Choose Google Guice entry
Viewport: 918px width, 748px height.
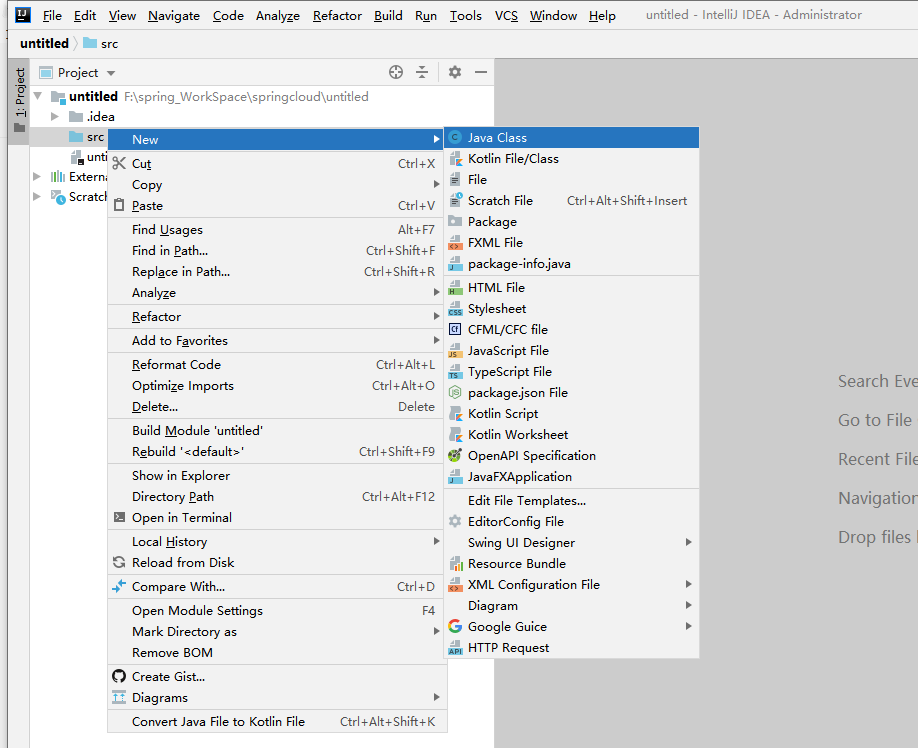[x=507, y=627]
